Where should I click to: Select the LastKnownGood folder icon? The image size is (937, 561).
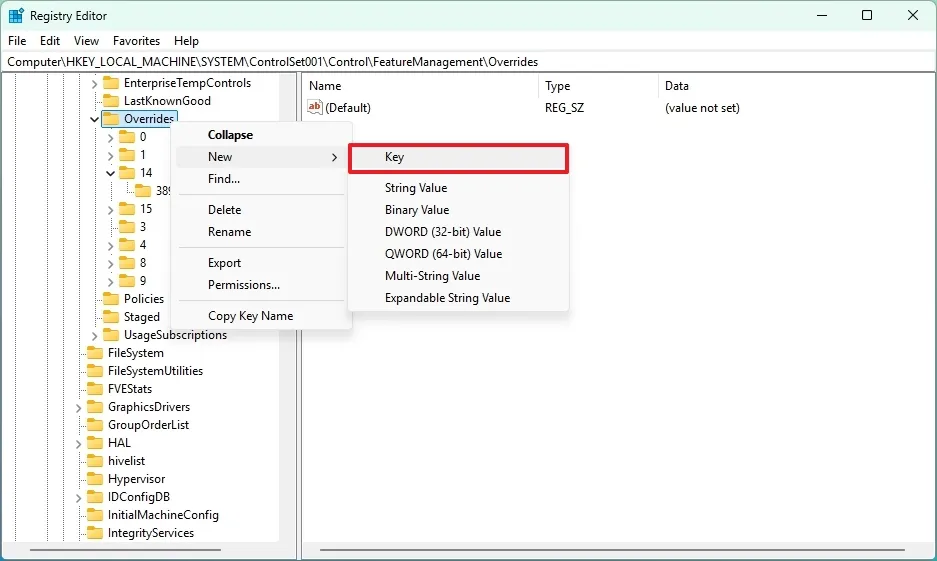pyautogui.click(x=111, y=101)
